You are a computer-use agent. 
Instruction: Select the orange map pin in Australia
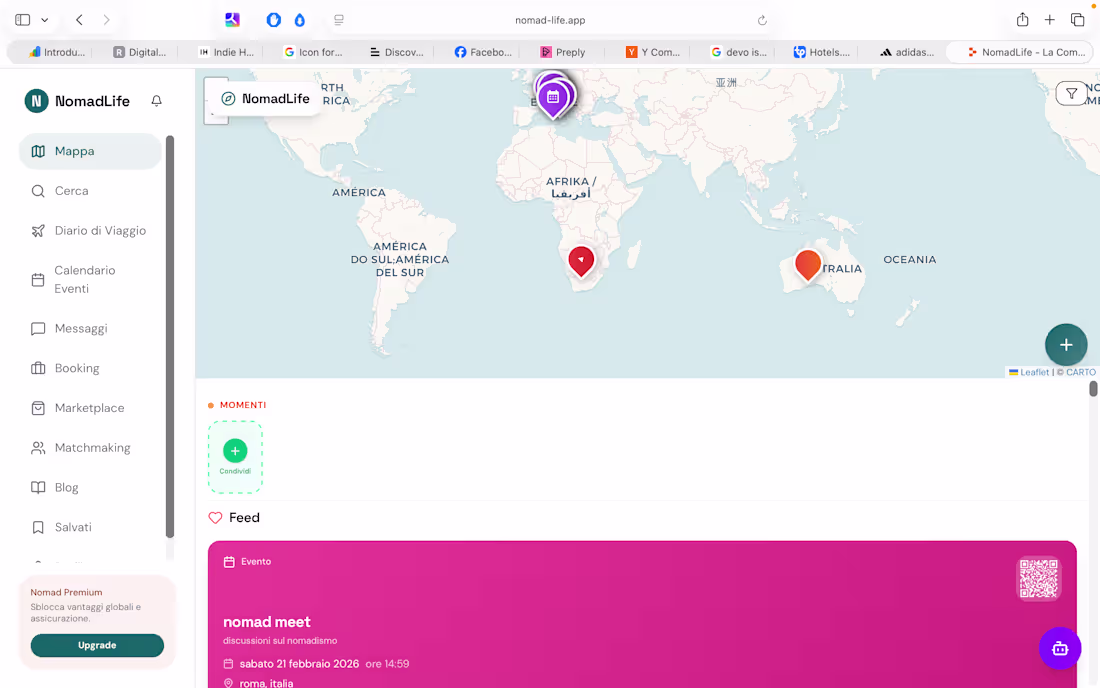808,264
